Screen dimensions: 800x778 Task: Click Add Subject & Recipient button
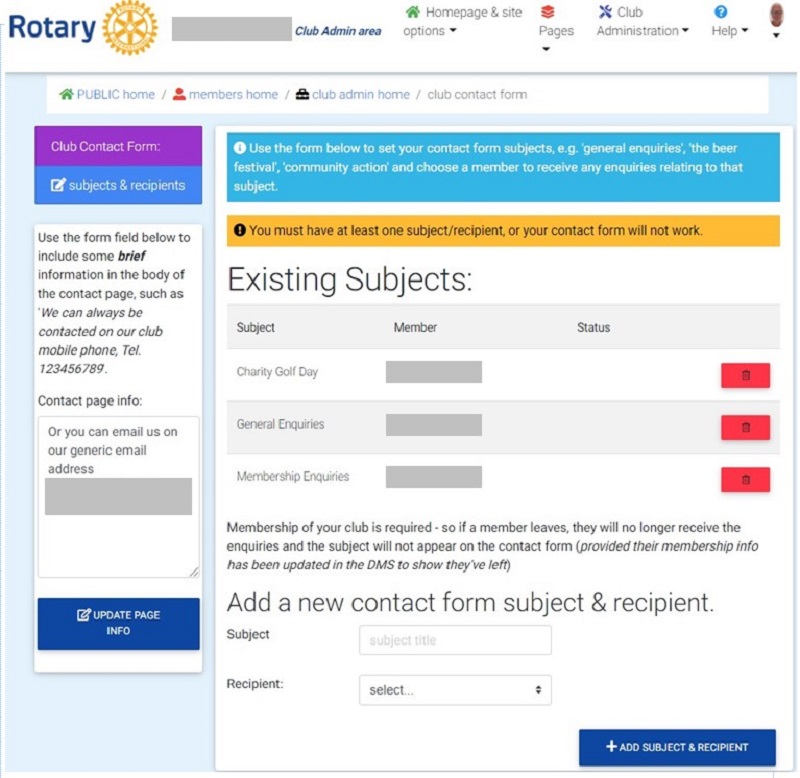point(677,747)
